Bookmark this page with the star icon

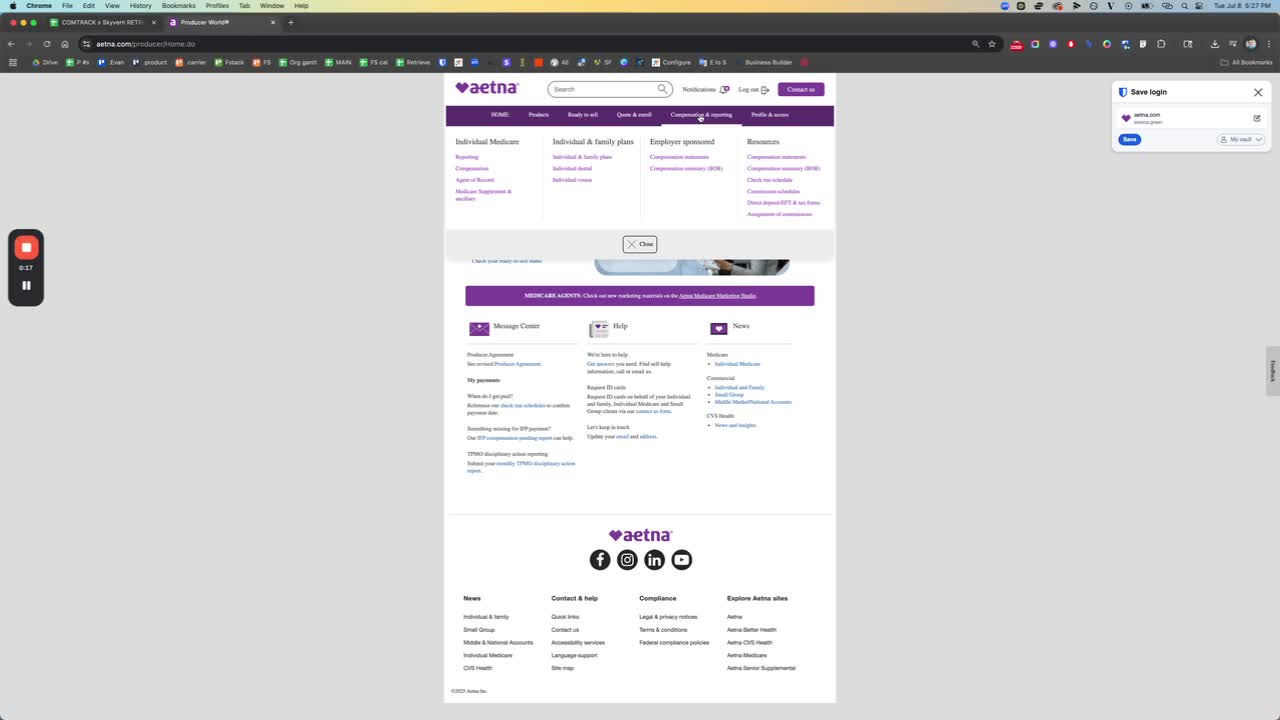point(992,44)
